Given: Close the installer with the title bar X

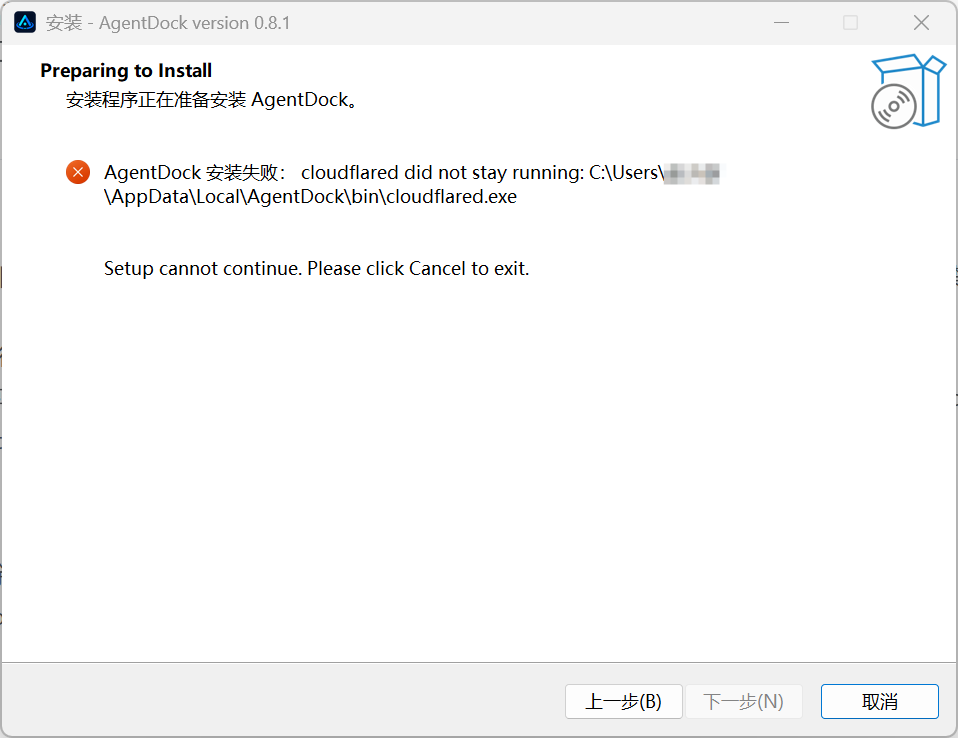Looking at the screenshot, I should (x=921, y=23).
